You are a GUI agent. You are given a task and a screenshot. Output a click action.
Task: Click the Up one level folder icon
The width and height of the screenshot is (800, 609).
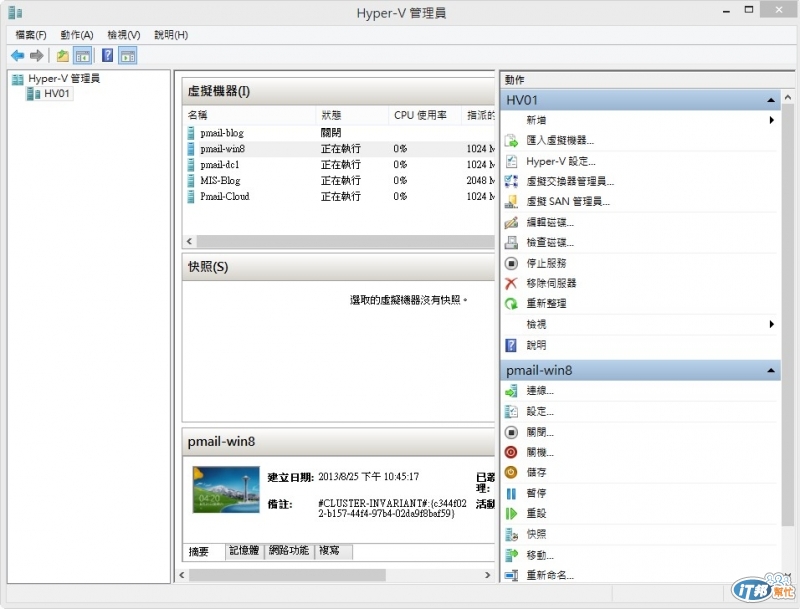point(63,55)
